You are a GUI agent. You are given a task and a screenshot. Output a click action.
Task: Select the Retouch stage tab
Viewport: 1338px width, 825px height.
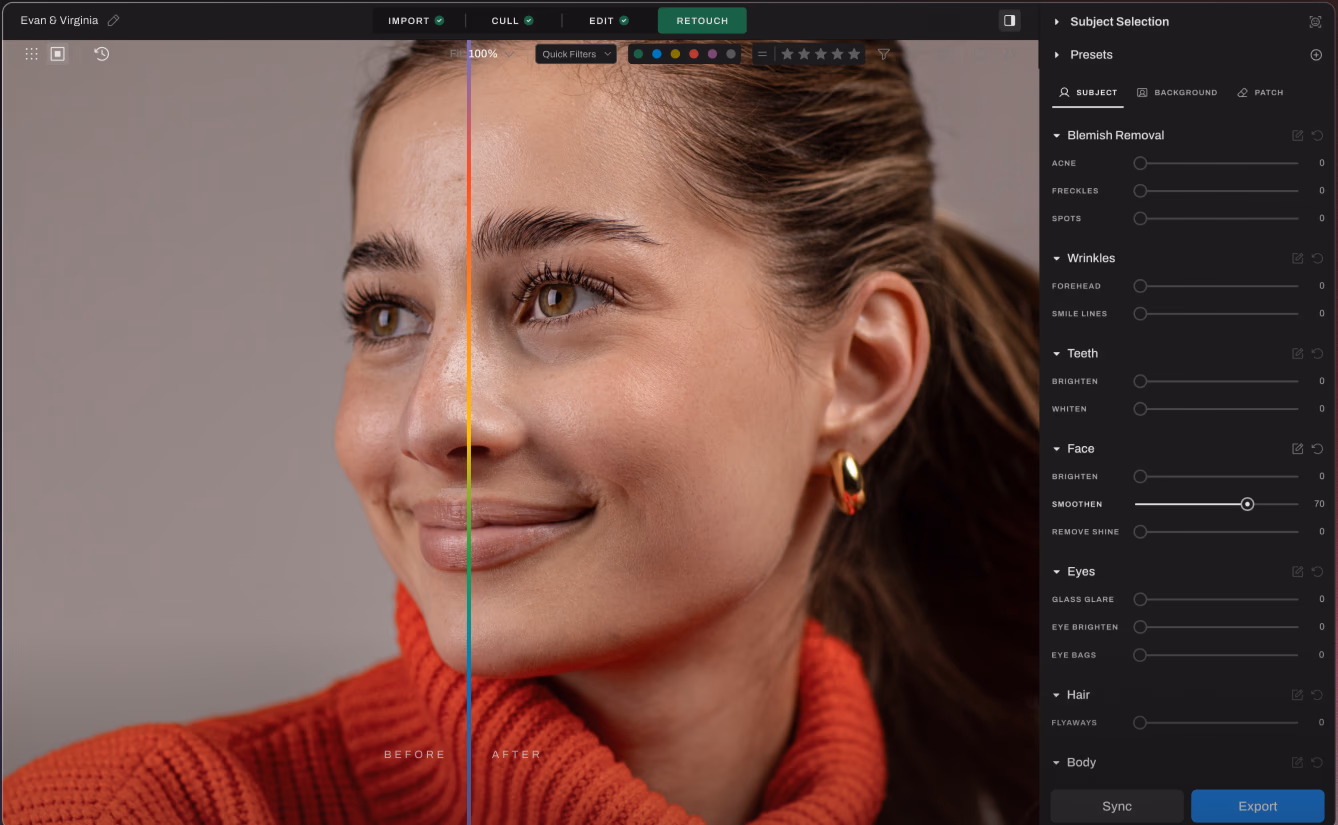click(x=702, y=20)
